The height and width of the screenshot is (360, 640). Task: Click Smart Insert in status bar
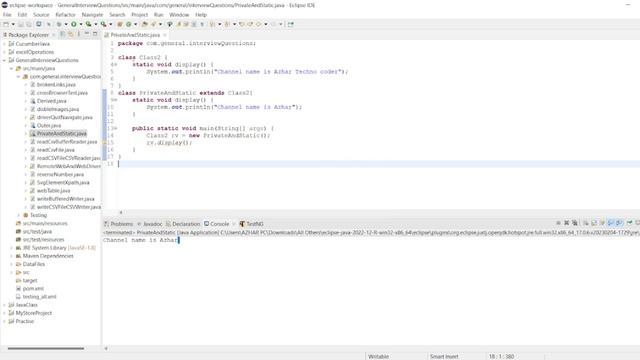(444, 356)
